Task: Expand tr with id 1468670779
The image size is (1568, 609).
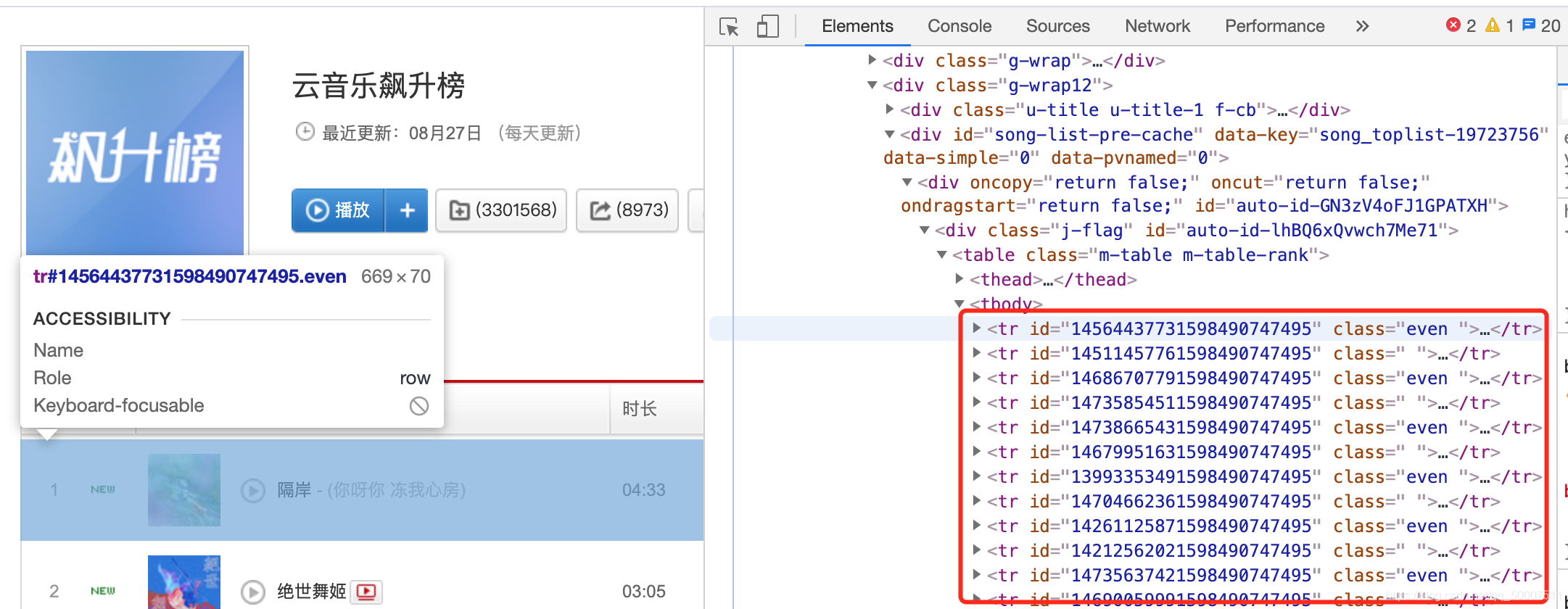Action: [x=977, y=378]
